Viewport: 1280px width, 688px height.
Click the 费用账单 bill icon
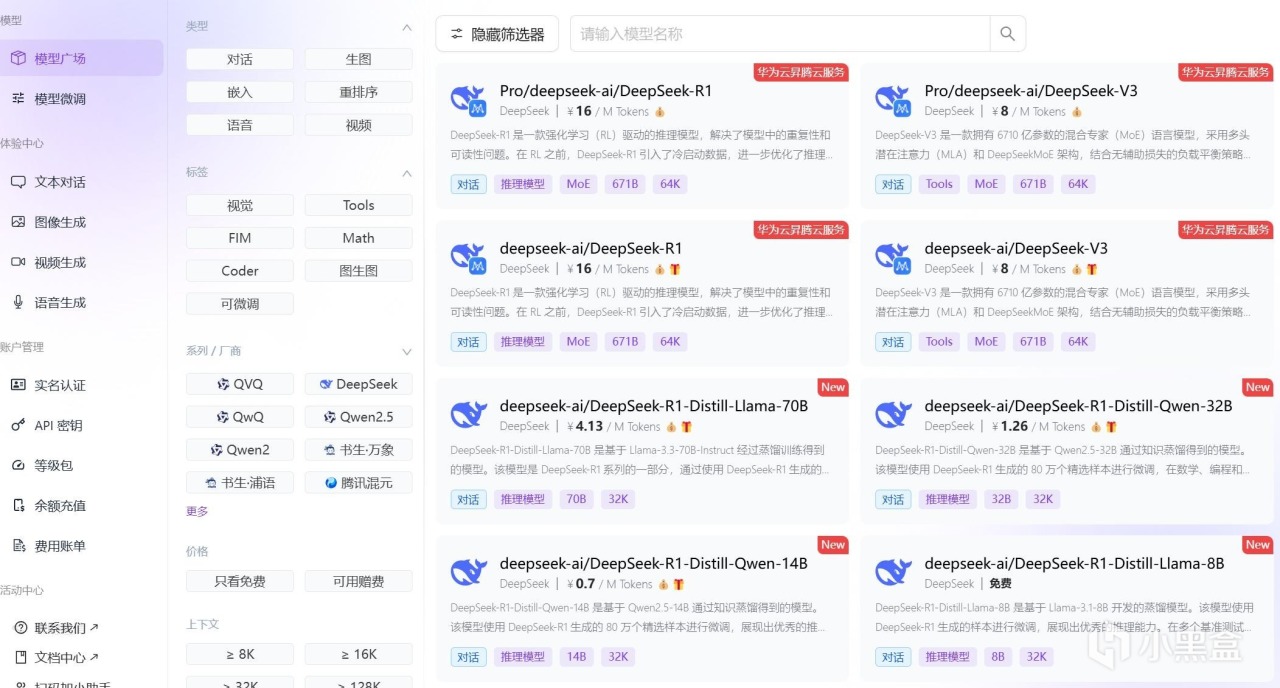tap(18, 546)
